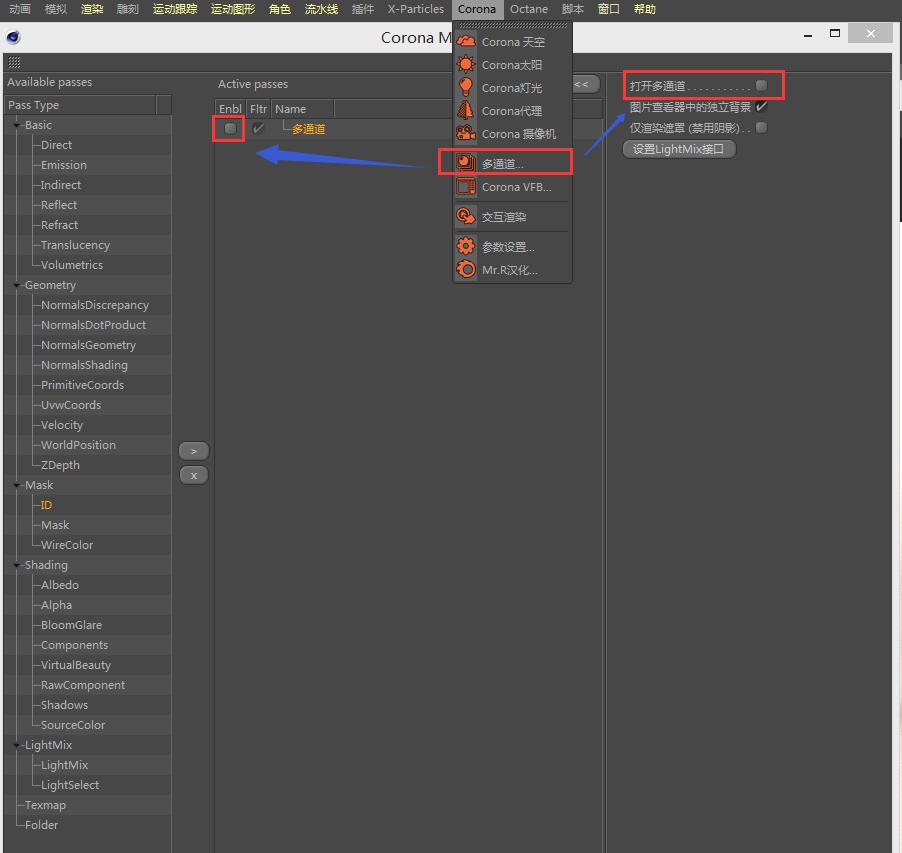Click the settings gear icon (参数设置)

465,247
